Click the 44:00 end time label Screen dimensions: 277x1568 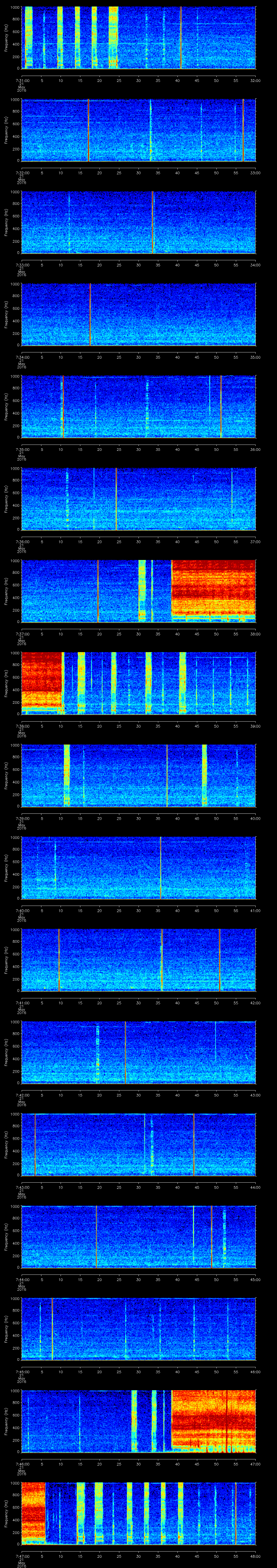point(255,1187)
